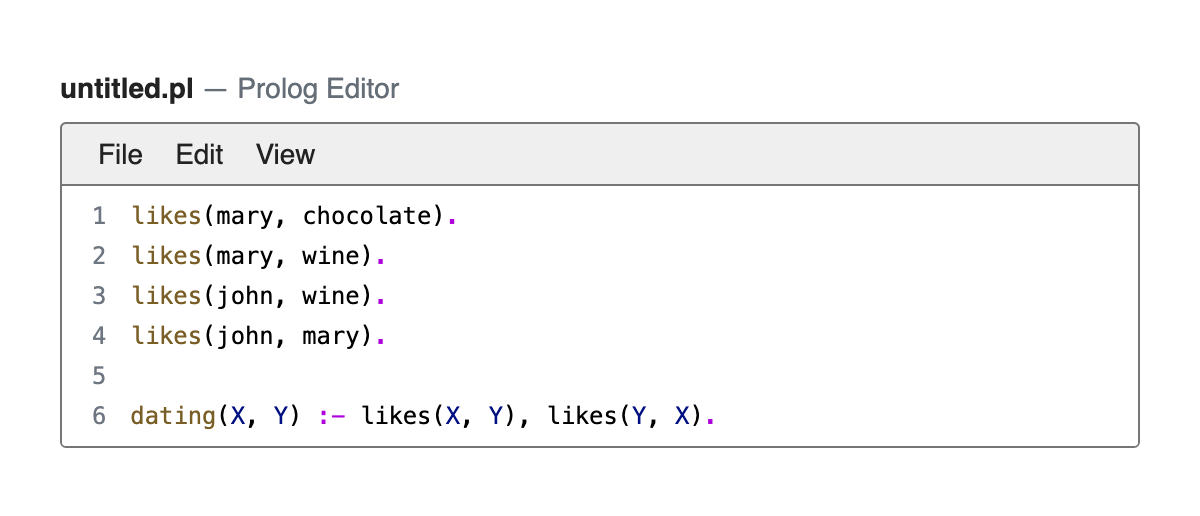Open the View menu
This screenshot has width=1200, height=516.
click(285, 154)
